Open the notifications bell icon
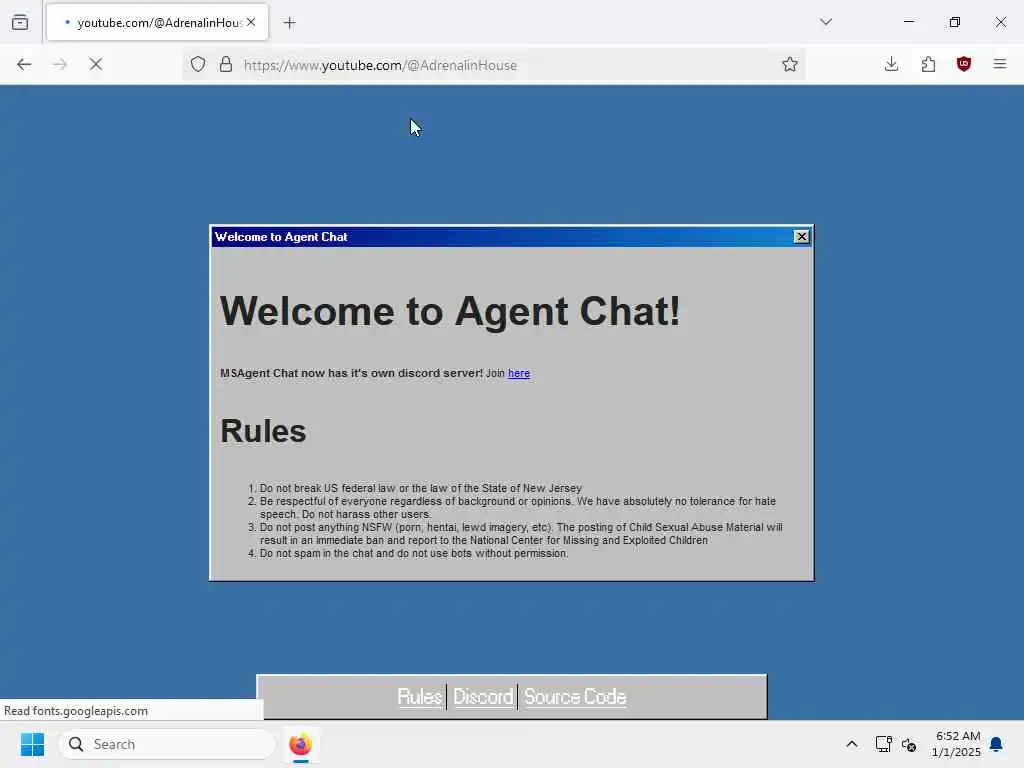1024x768 pixels. pyautogui.click(x=997, y=744)
